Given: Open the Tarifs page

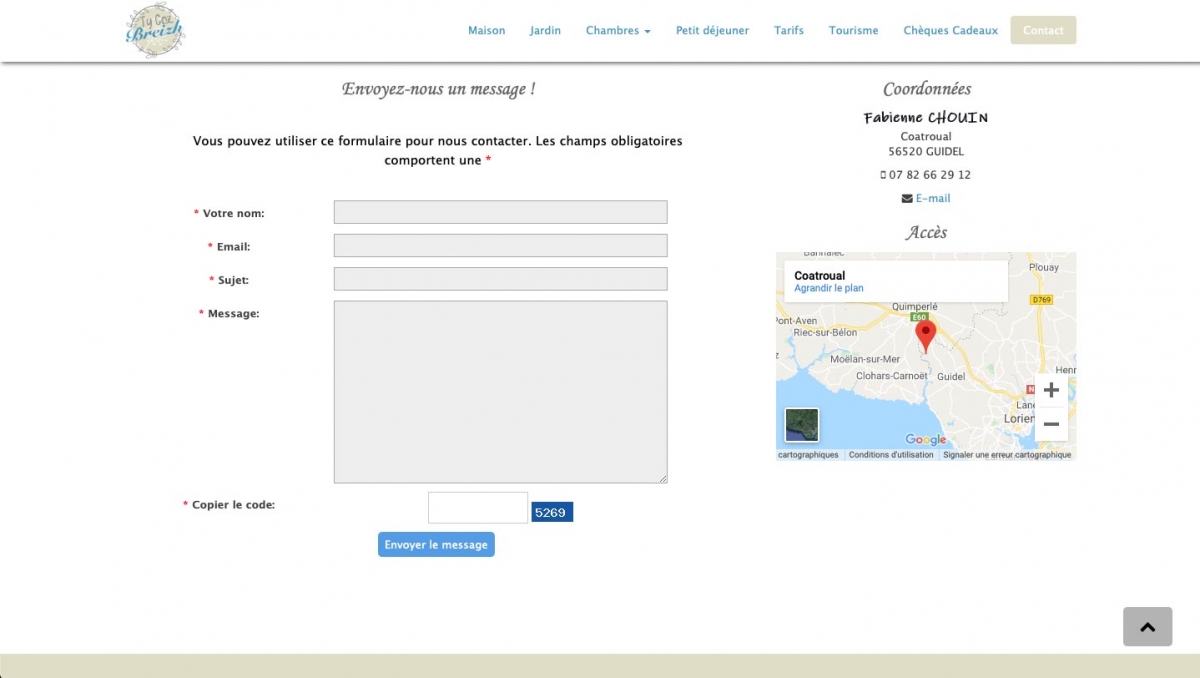Looking at the screenshot, I should click(x=789, y=30).
